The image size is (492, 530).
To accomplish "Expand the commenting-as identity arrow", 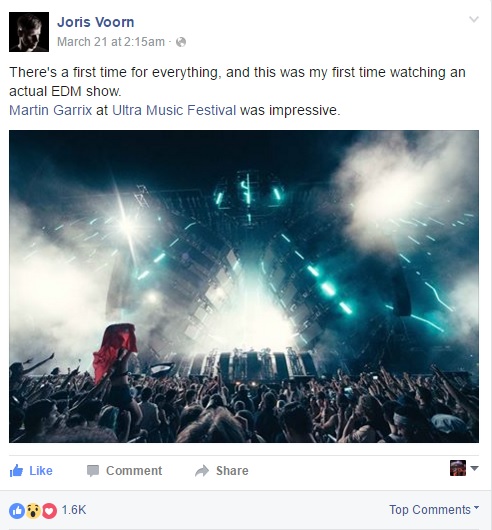I will [474, 468].
